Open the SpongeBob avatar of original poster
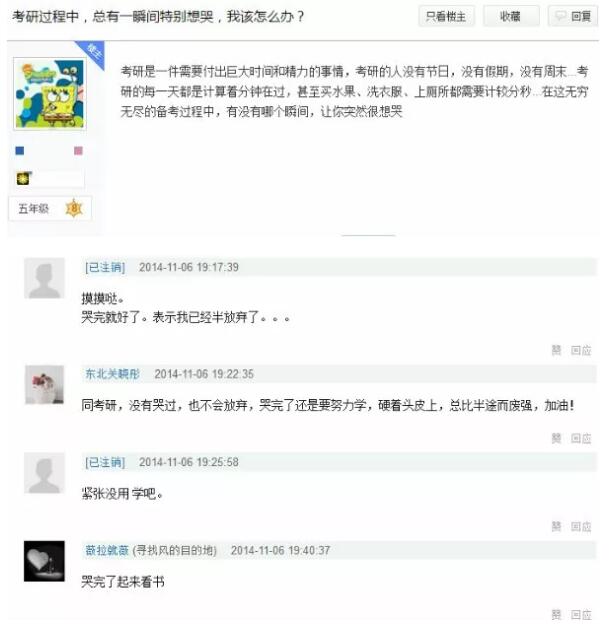The height and width of the screenshot is (634, 615). coord(49,94)
